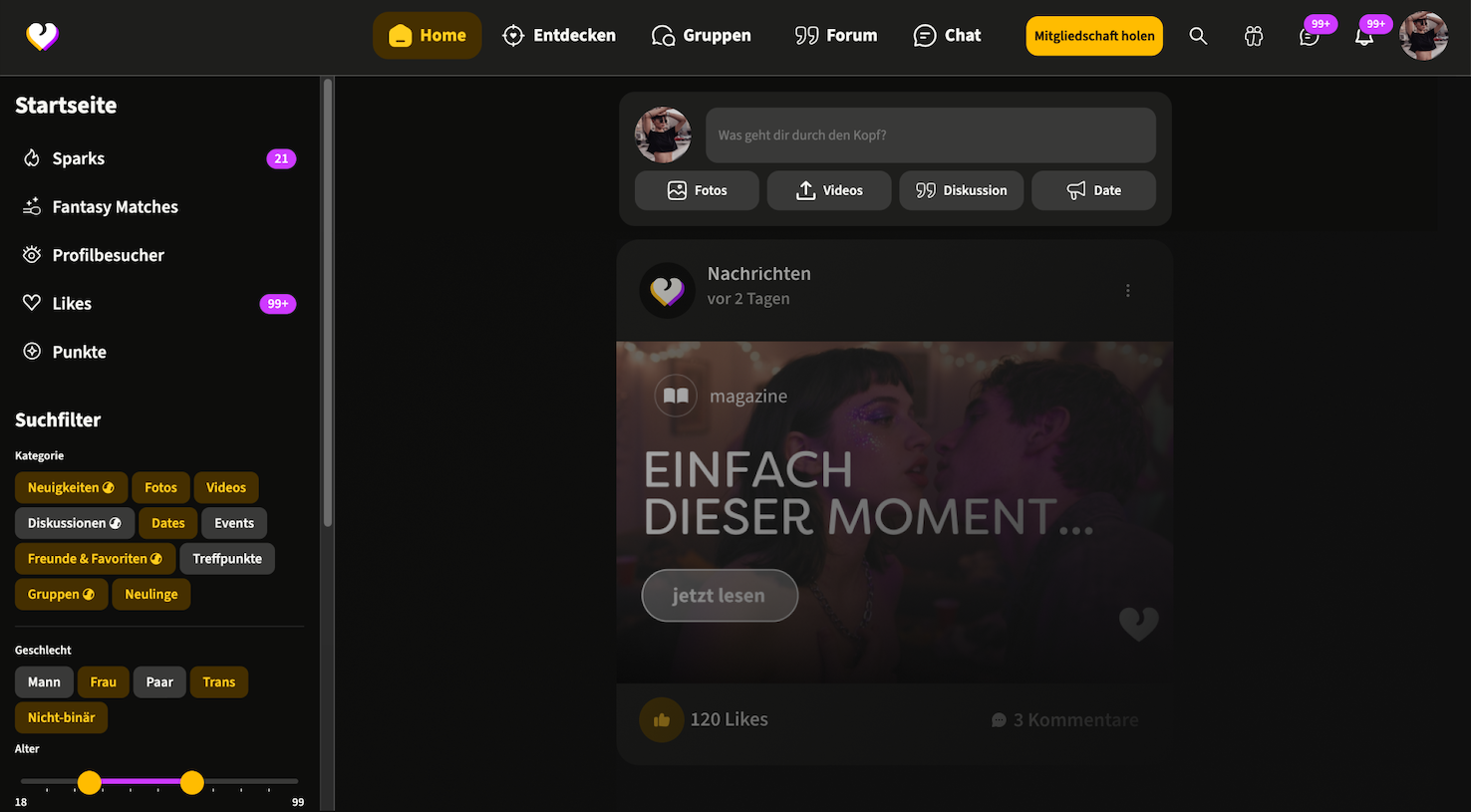
Task: Click the search magnifier icon
Action: click(x=1198, y=36)
